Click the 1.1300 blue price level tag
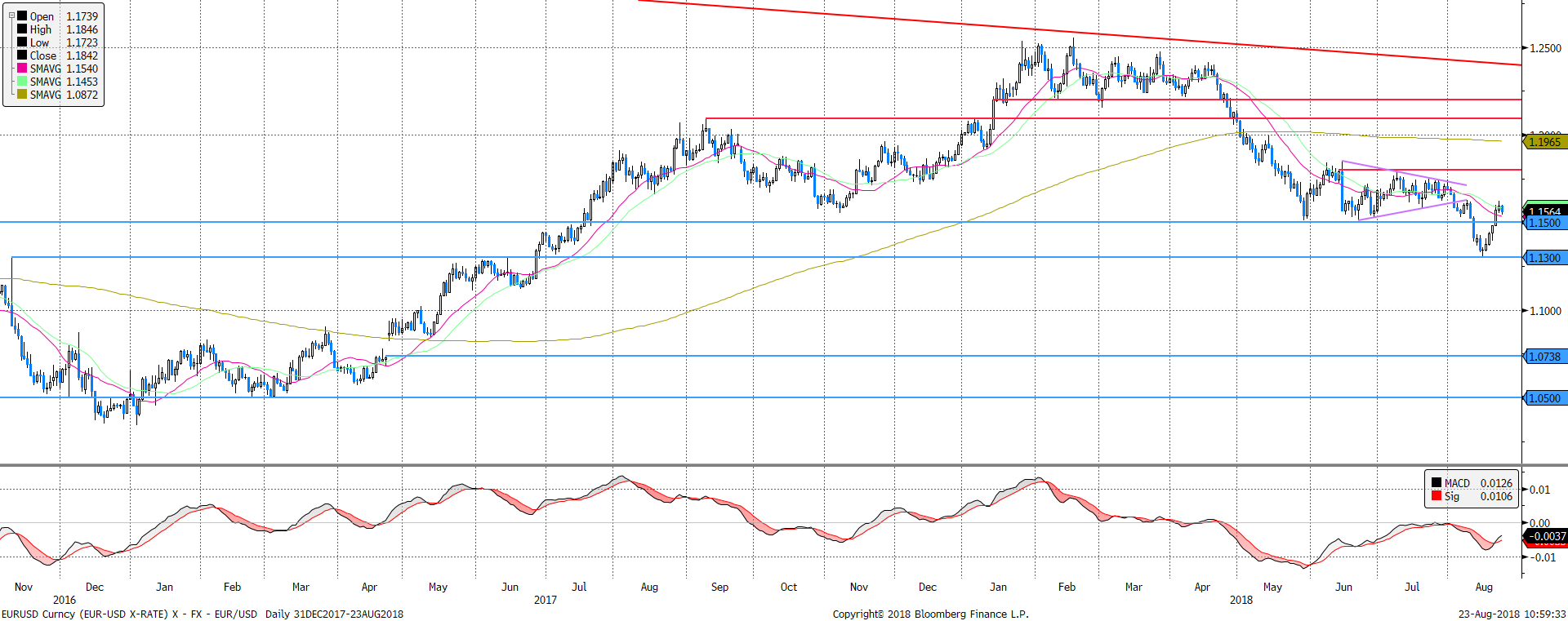The width and height of the screenshot is (1568, 621). click(1545, 258)
